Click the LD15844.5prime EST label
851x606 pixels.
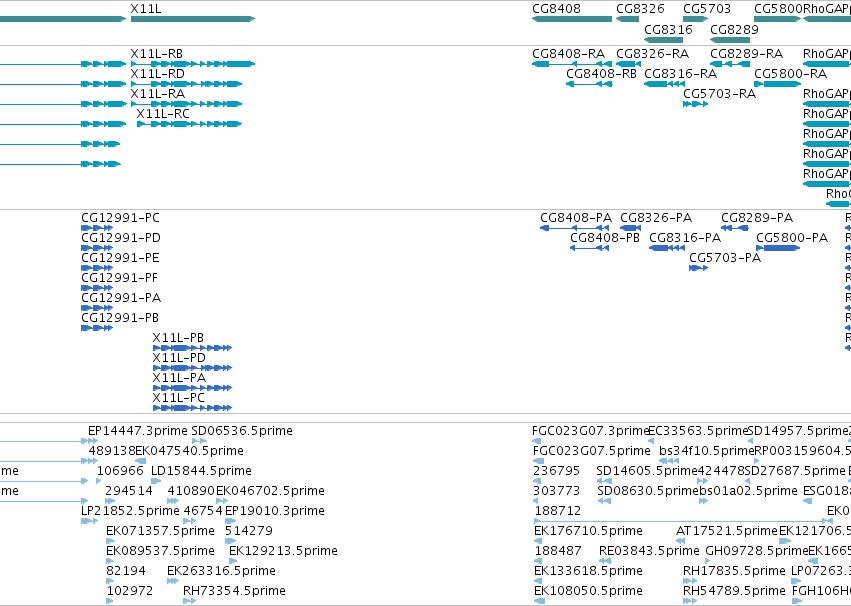pyautogui.click(x=201, y=471)
